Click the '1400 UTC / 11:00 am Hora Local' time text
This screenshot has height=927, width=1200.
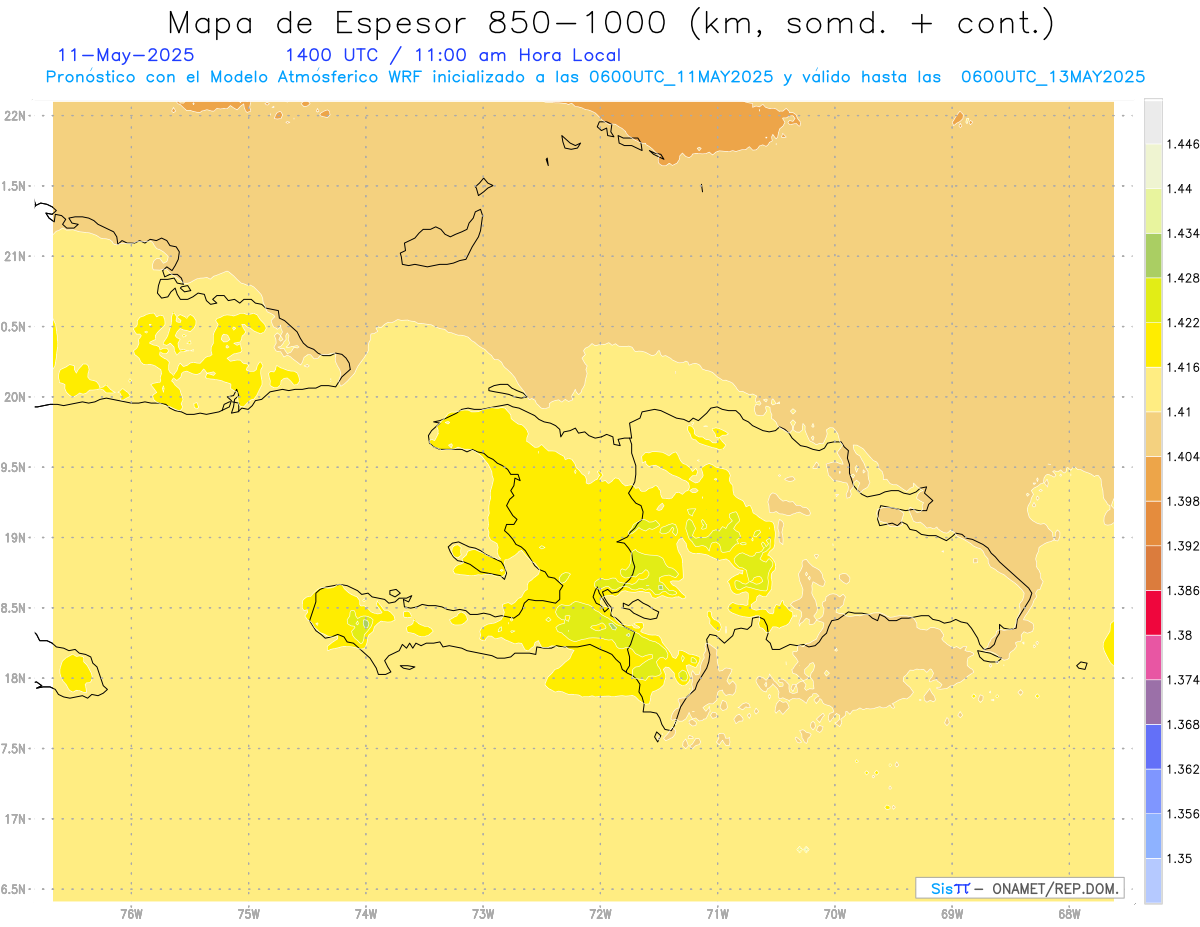coord(453,55)
